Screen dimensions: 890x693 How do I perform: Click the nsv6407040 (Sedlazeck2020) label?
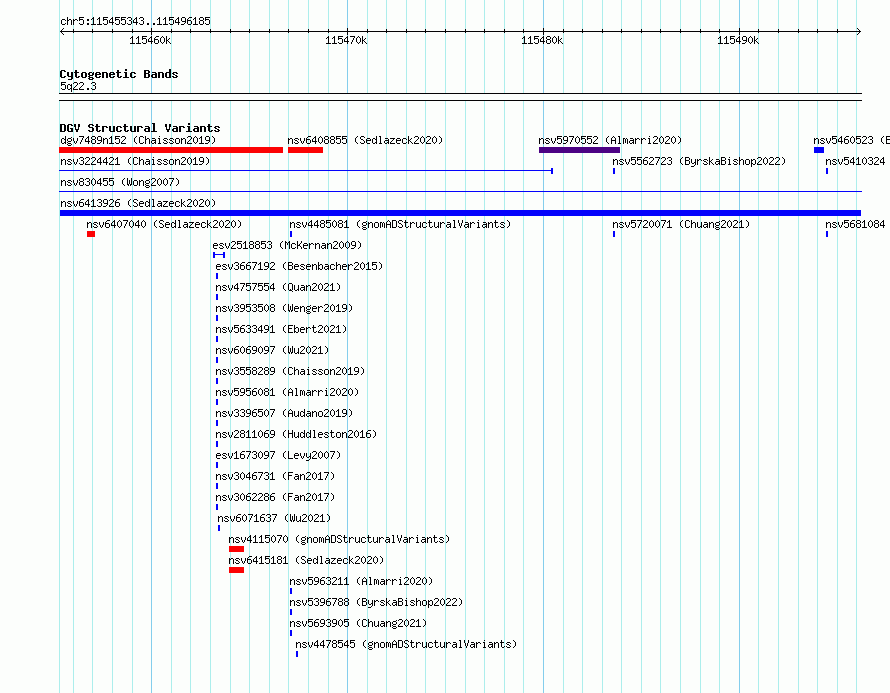pos(164,224)
